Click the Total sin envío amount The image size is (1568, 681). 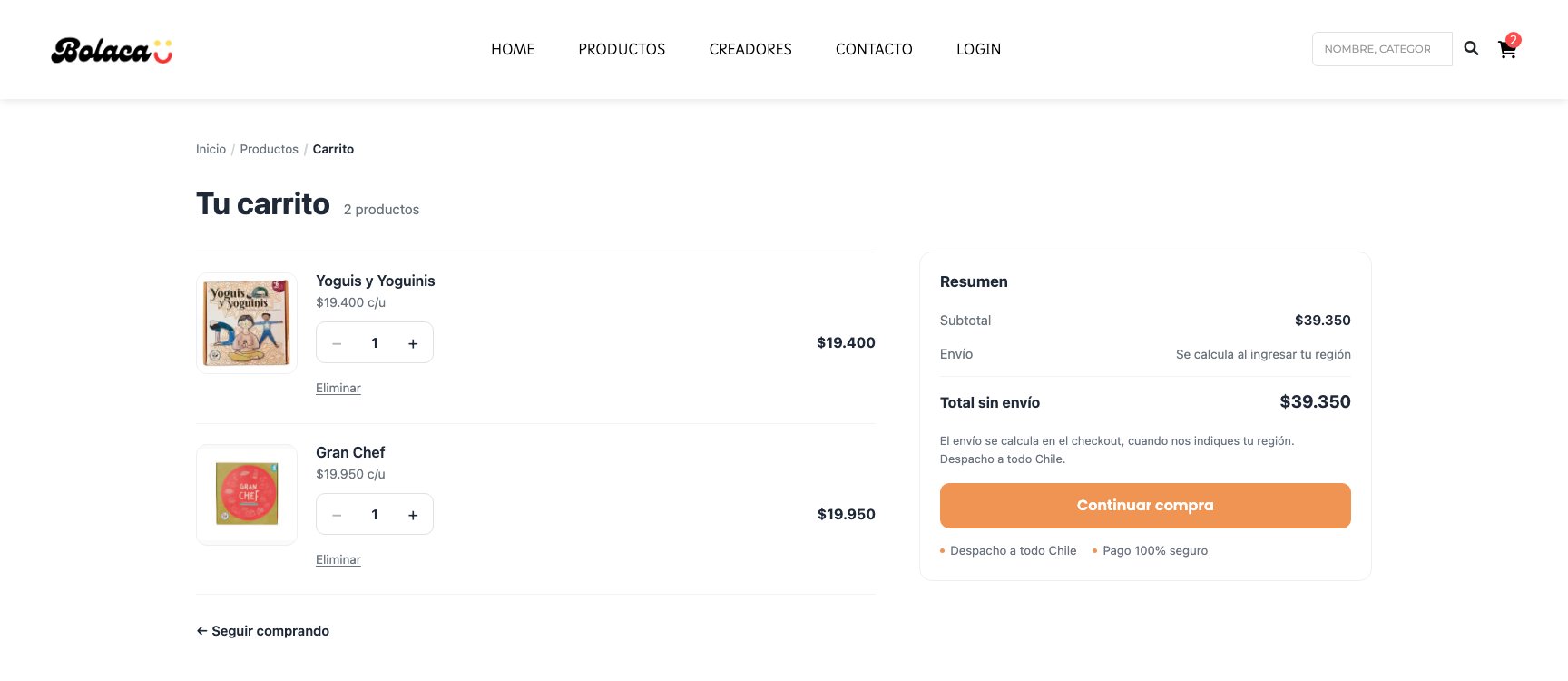point(1315,402)
